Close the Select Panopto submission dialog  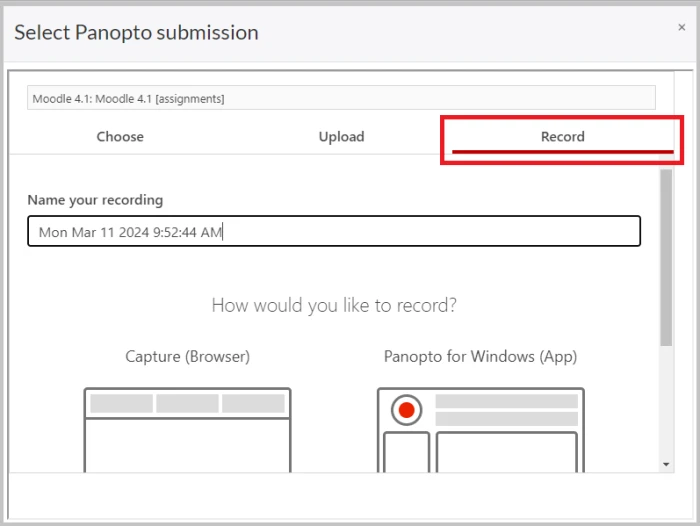coord(681,27)
